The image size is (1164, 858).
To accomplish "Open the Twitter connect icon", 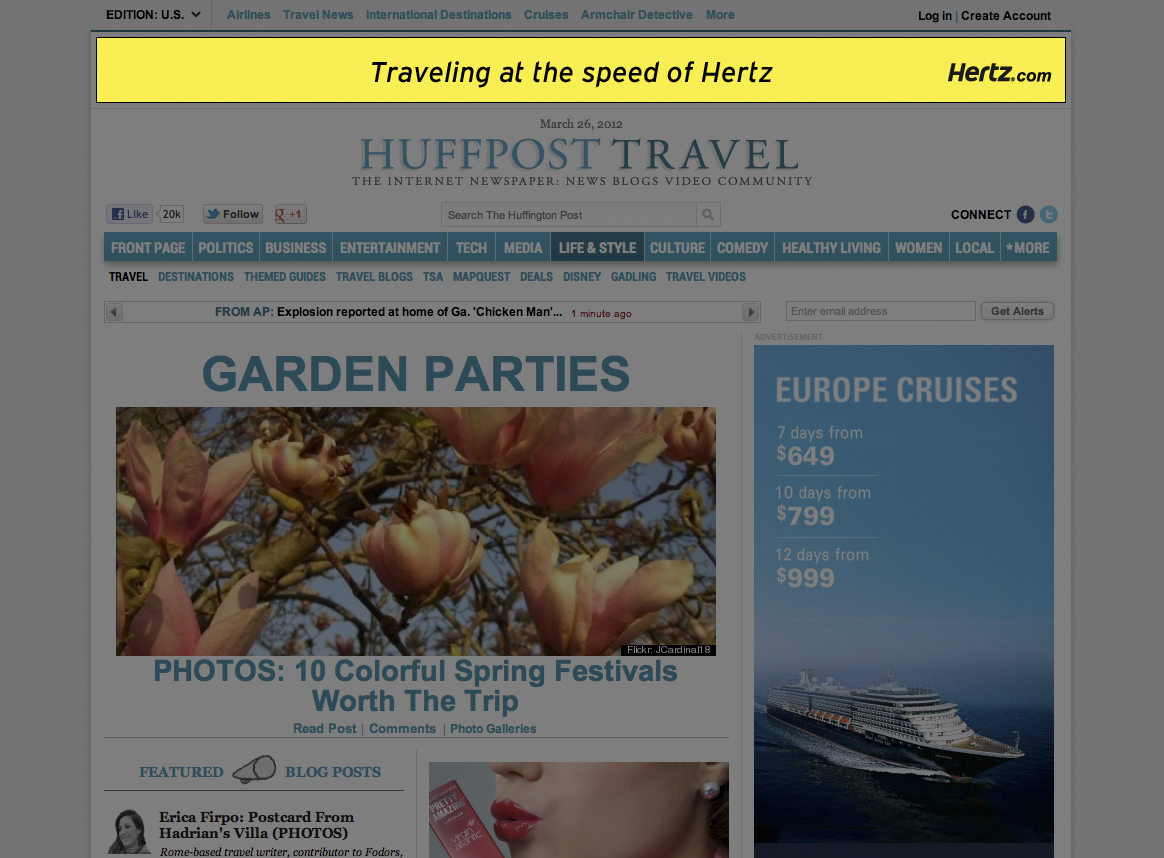I will 1048,214.
